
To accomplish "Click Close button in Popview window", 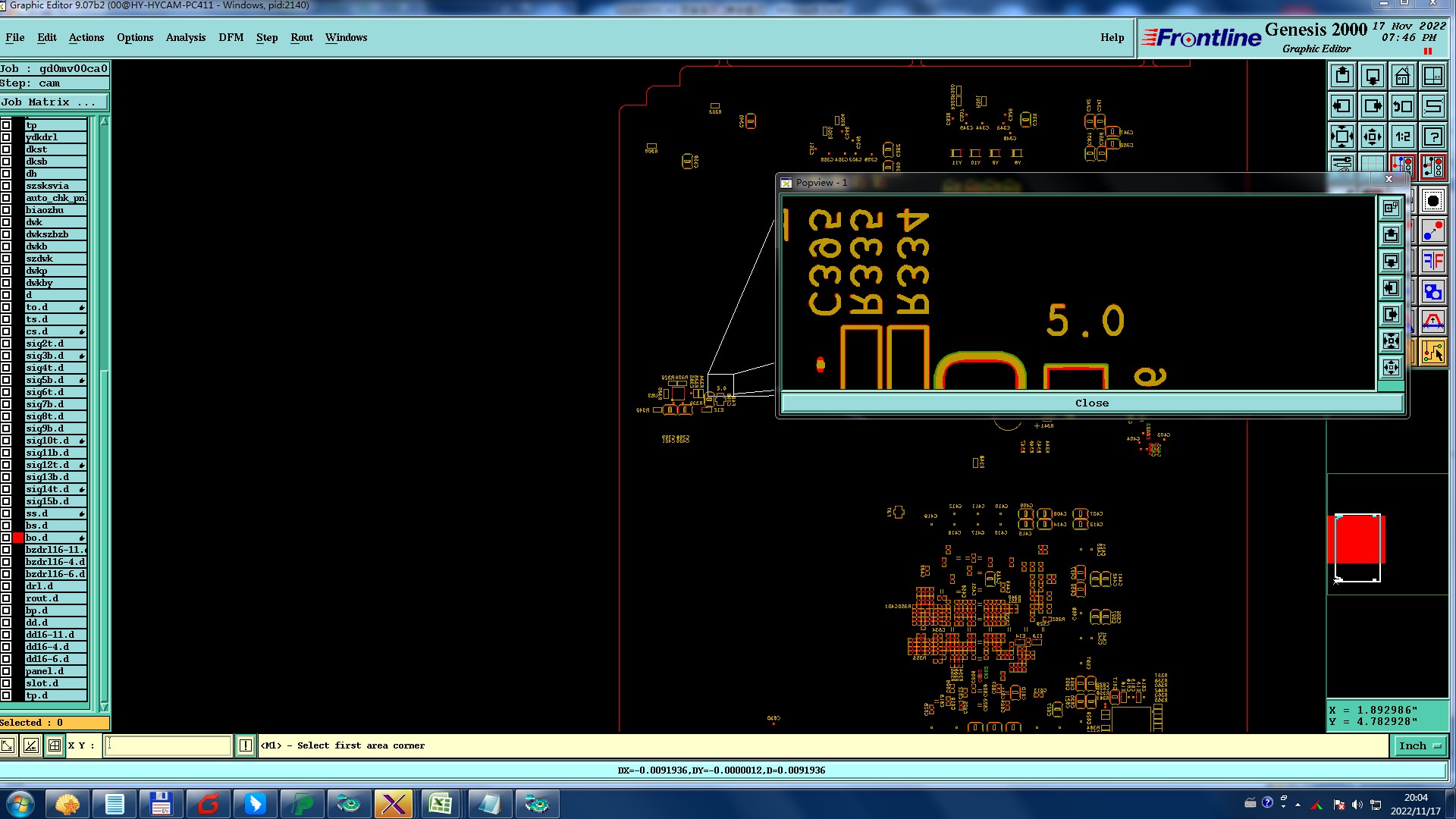I will (1091, 403).
